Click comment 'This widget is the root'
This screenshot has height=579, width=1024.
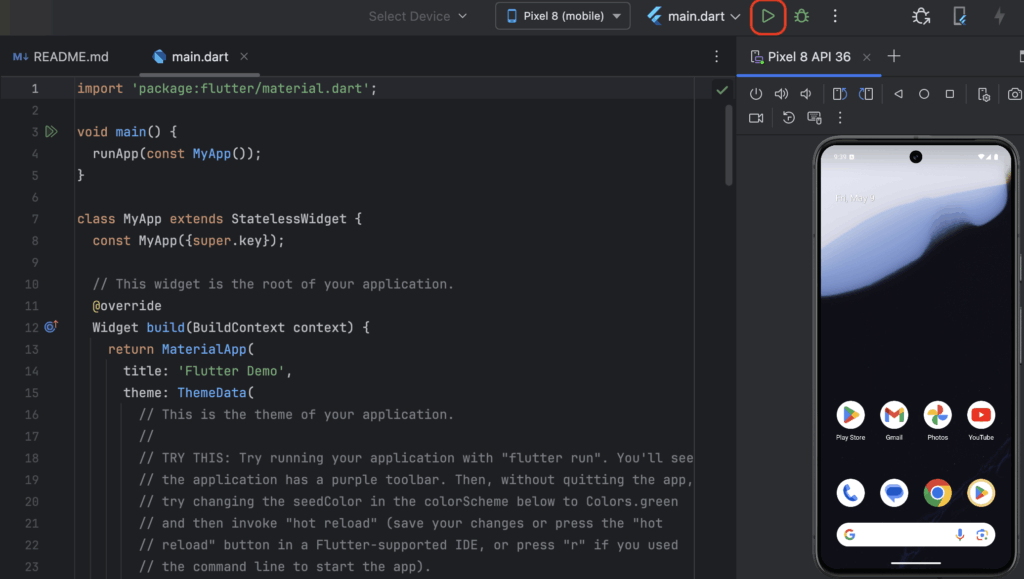[x=272, y=284]
